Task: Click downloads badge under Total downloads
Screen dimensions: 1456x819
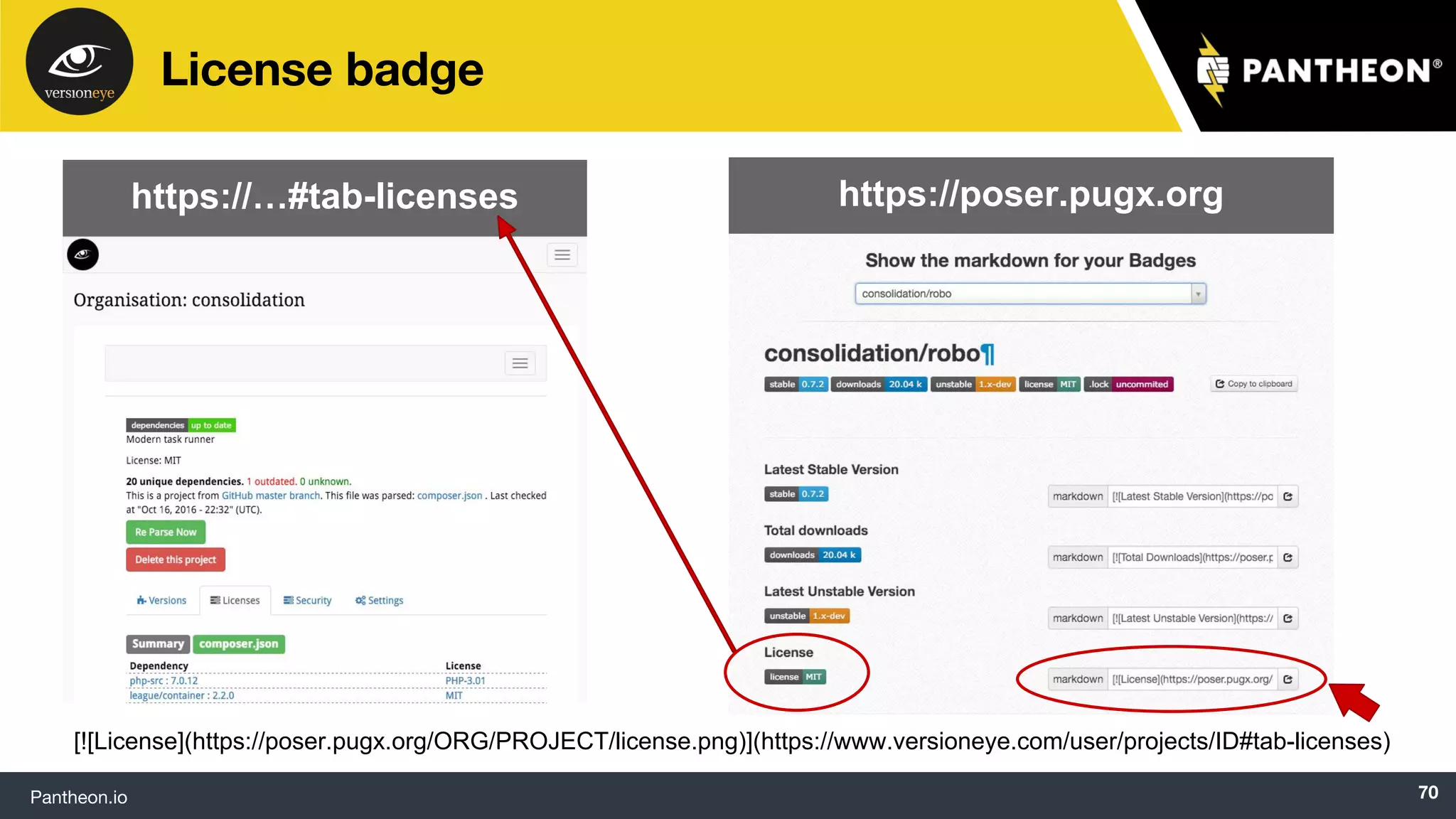Action: point(813,555)
